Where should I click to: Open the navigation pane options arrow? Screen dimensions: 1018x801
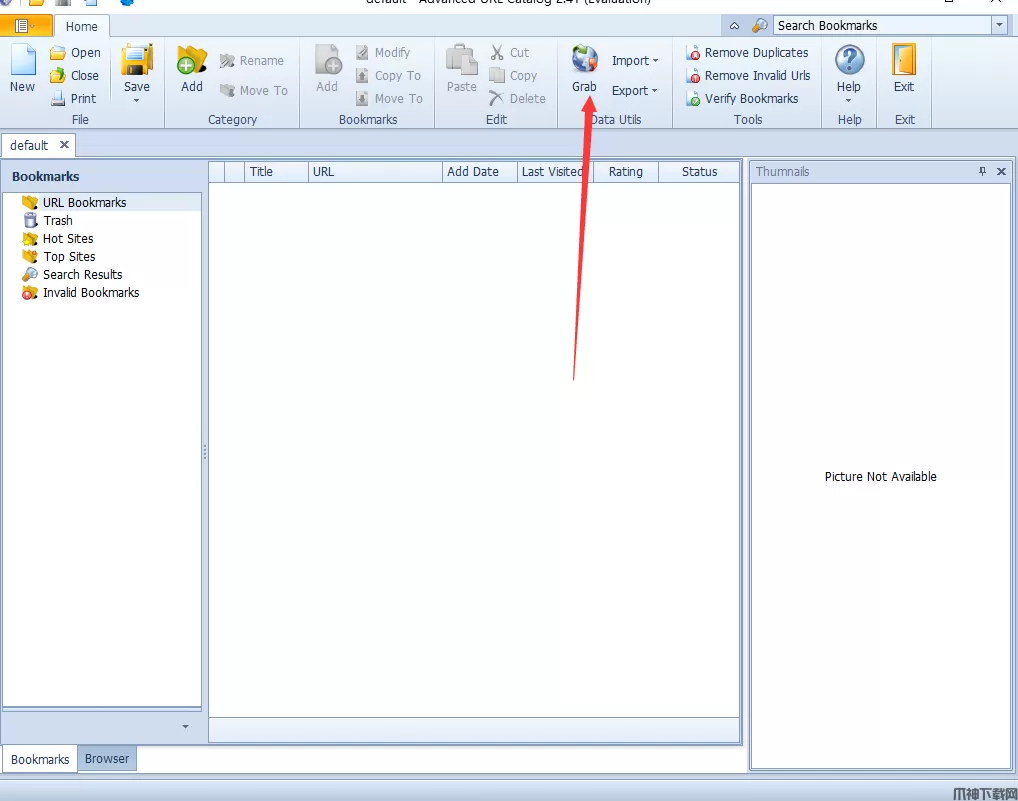point(185,726)
